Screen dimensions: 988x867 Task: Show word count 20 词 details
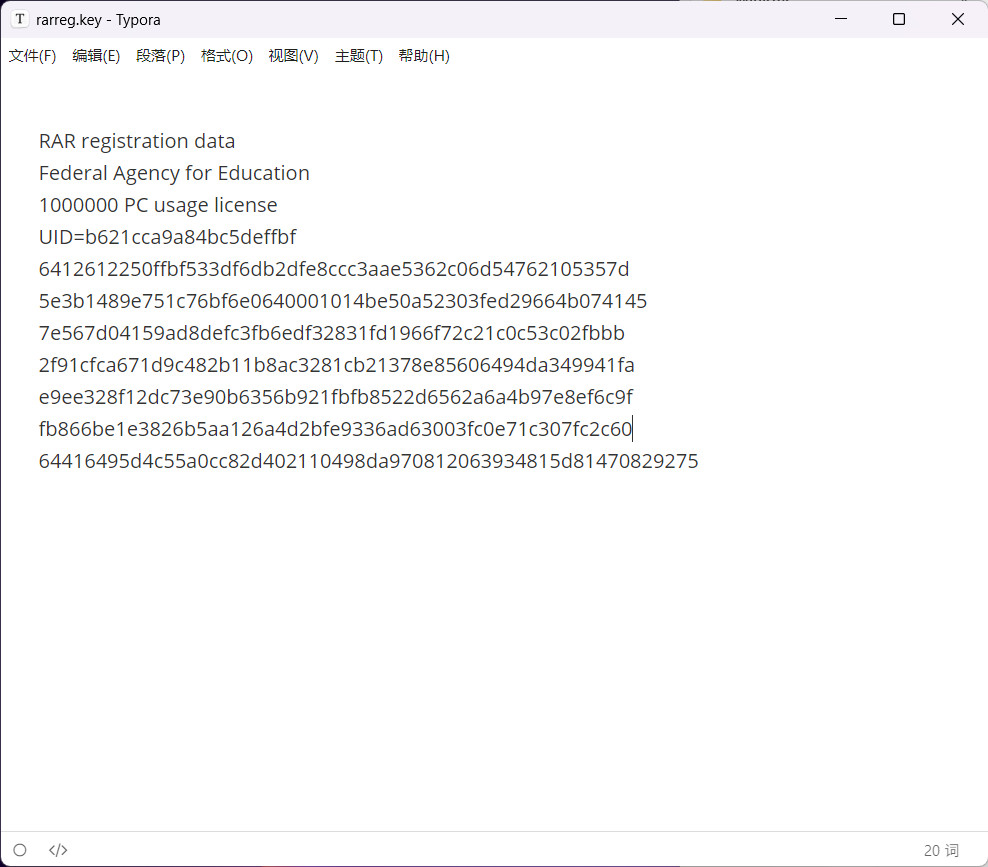coord(941,851)
